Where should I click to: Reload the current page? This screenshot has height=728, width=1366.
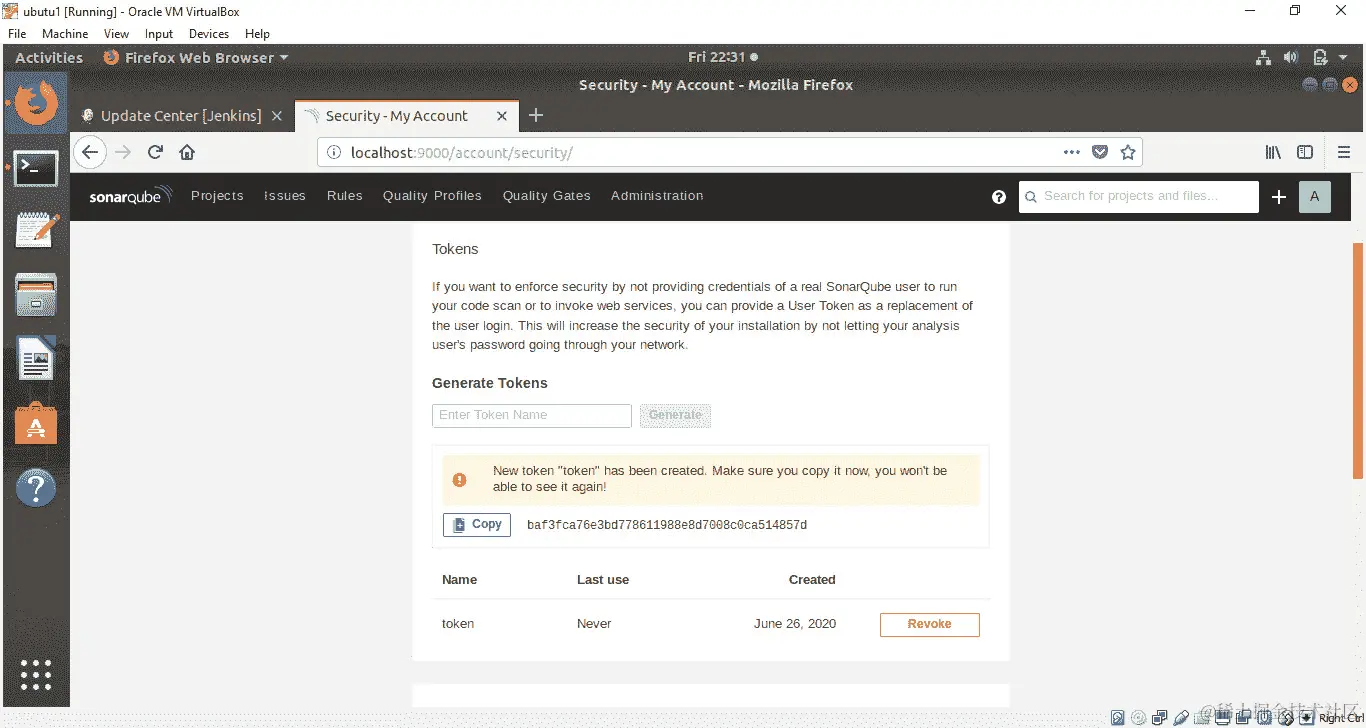[x=155, y=152]
